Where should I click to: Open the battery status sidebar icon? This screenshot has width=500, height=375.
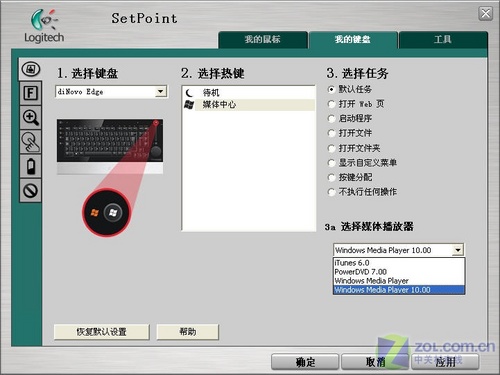coord(31,166)
